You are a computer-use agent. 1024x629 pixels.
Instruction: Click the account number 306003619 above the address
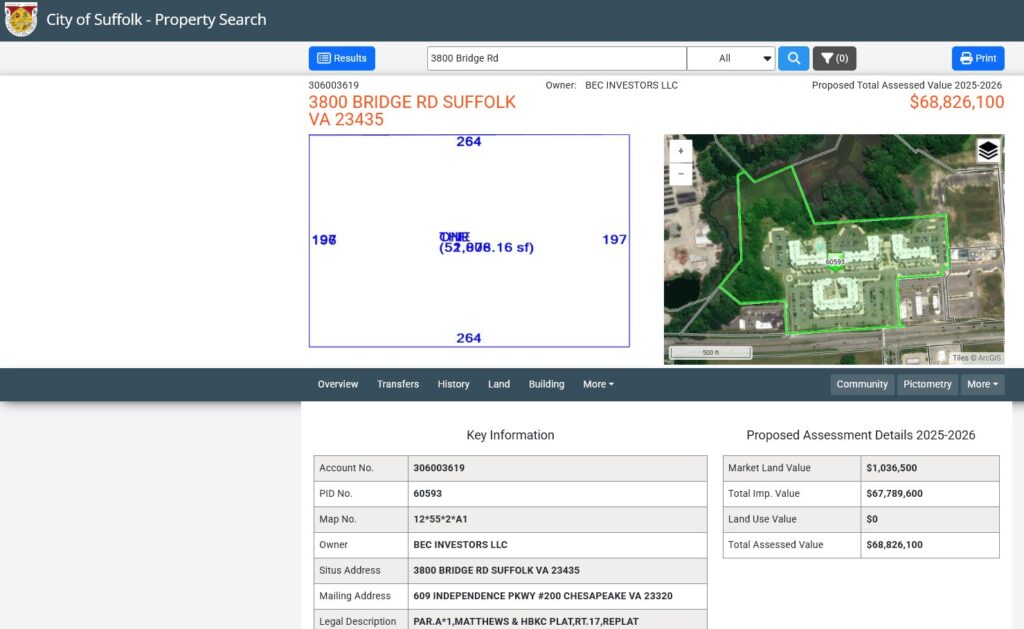pyautogui.click(x=334, y=85)
